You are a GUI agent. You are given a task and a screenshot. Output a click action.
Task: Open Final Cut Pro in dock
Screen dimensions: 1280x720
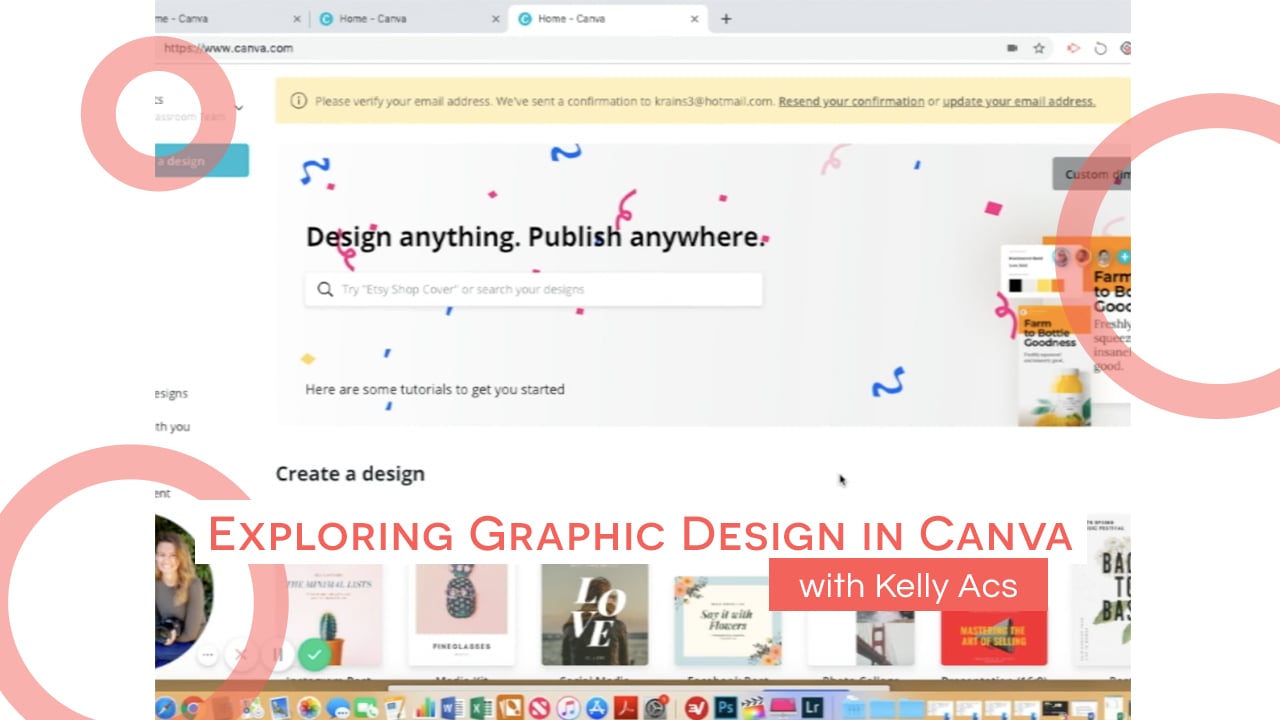753,708
